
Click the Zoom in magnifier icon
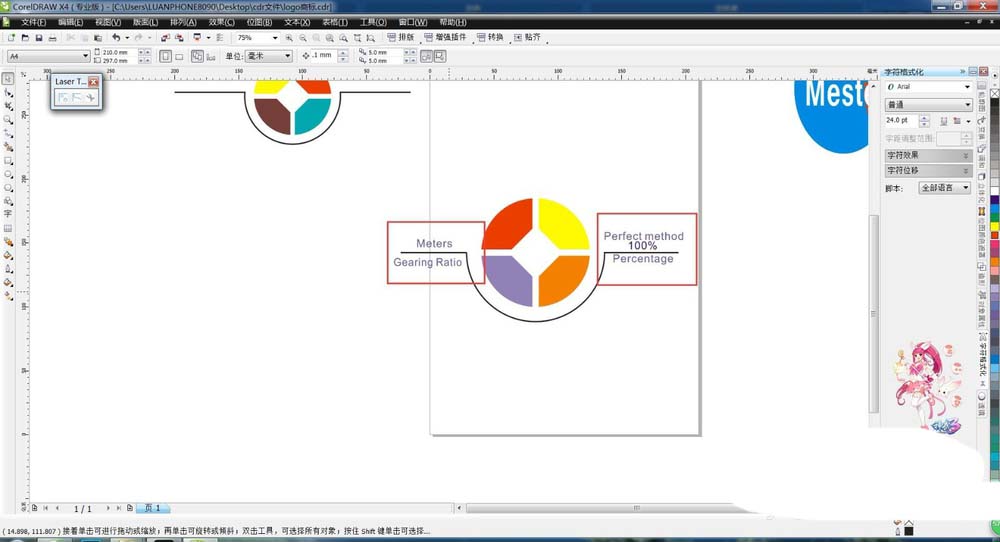[290, 38]
